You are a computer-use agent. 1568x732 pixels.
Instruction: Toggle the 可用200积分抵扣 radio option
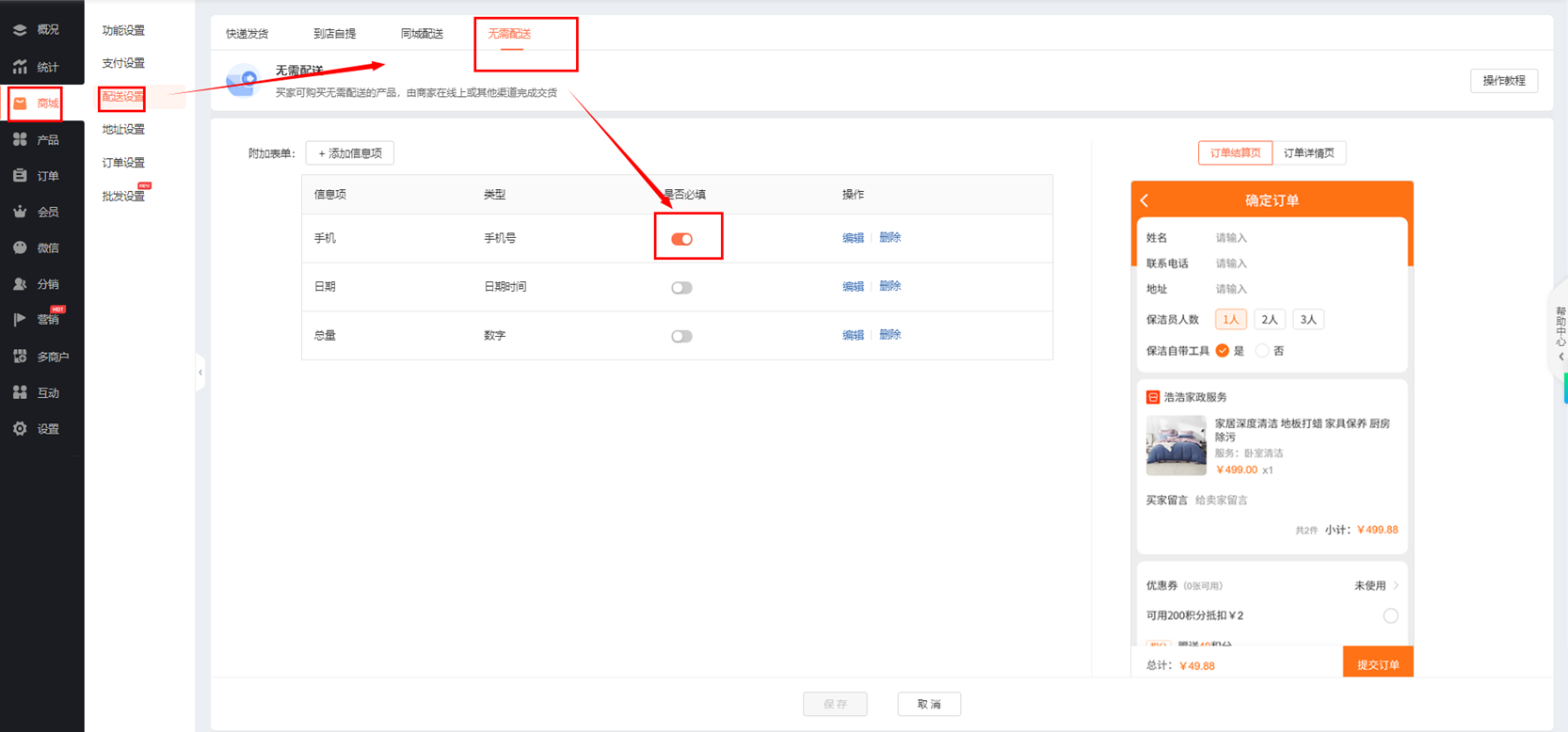click(x=1390, y=616)
